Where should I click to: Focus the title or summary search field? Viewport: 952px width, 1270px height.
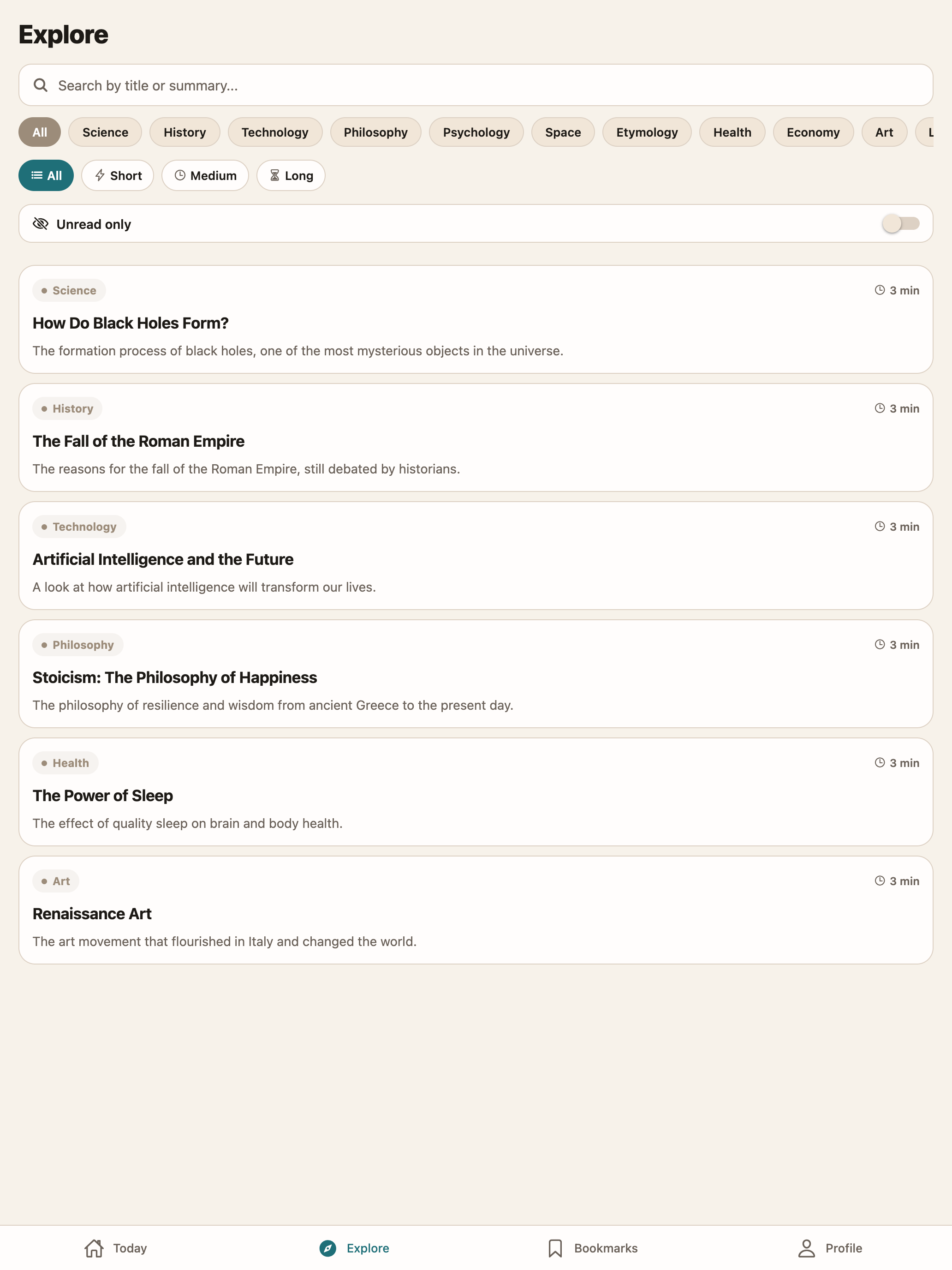[476, 85]
